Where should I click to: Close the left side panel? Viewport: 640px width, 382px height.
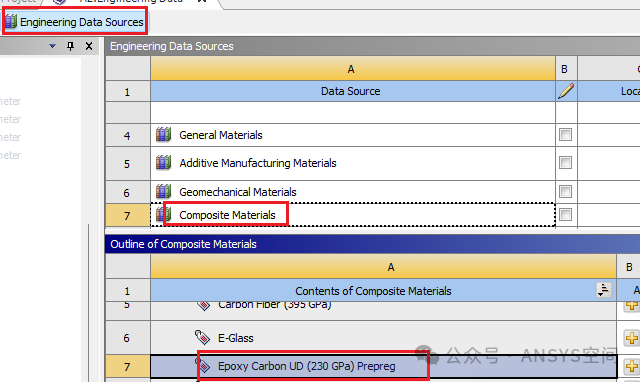click(x=89, y=46)
